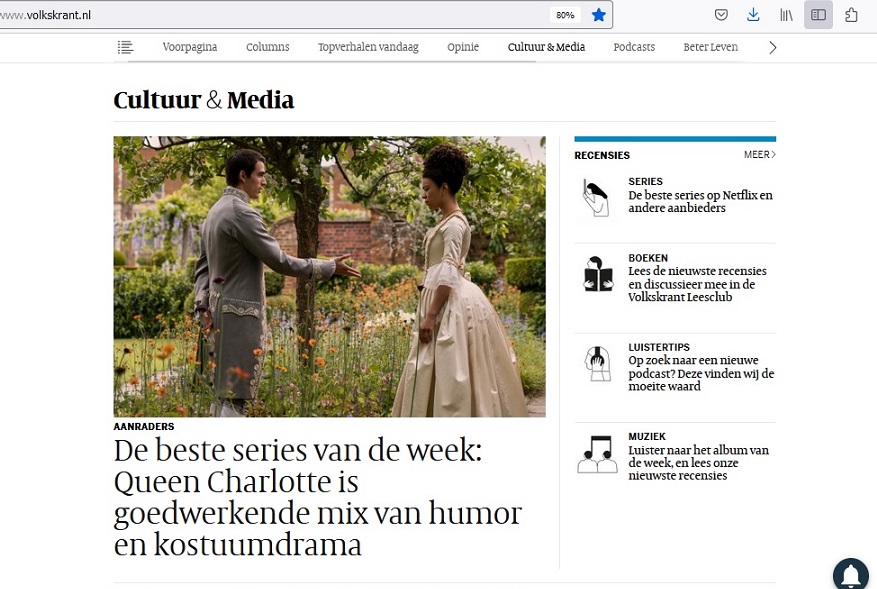Open the library bookshelf icon

click(786, 15)
